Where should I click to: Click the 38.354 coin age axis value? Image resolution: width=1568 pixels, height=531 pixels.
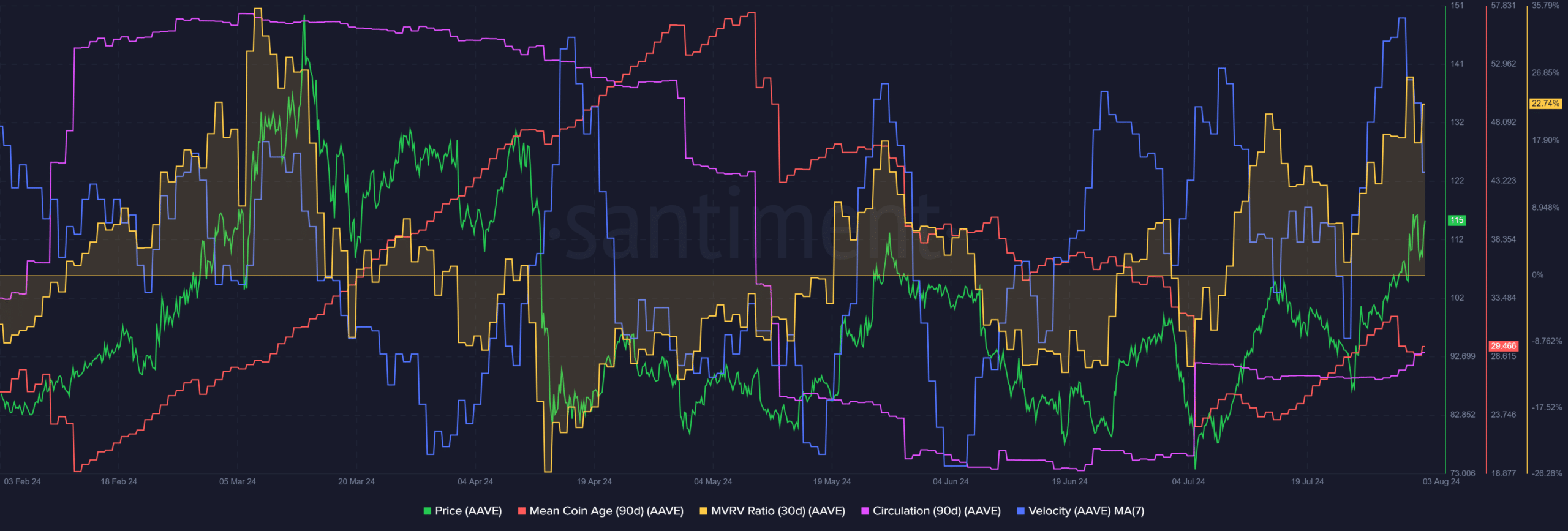point(1504,239)
